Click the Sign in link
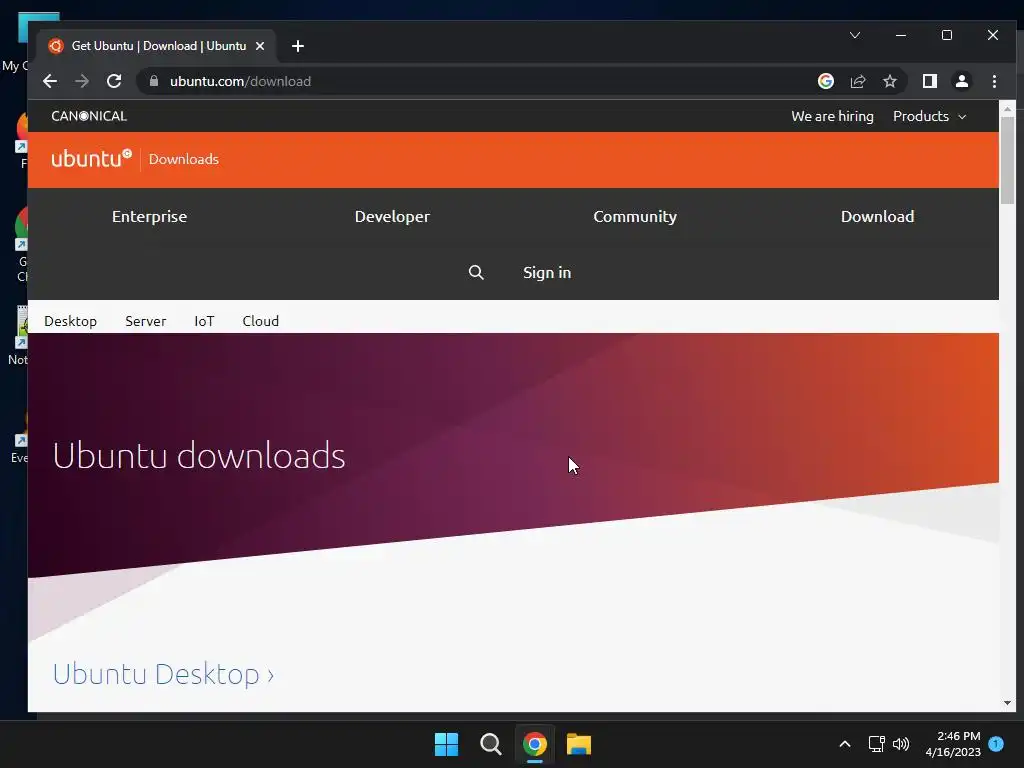The height and width of the screenshot is (768, 1024). point(547,272)
